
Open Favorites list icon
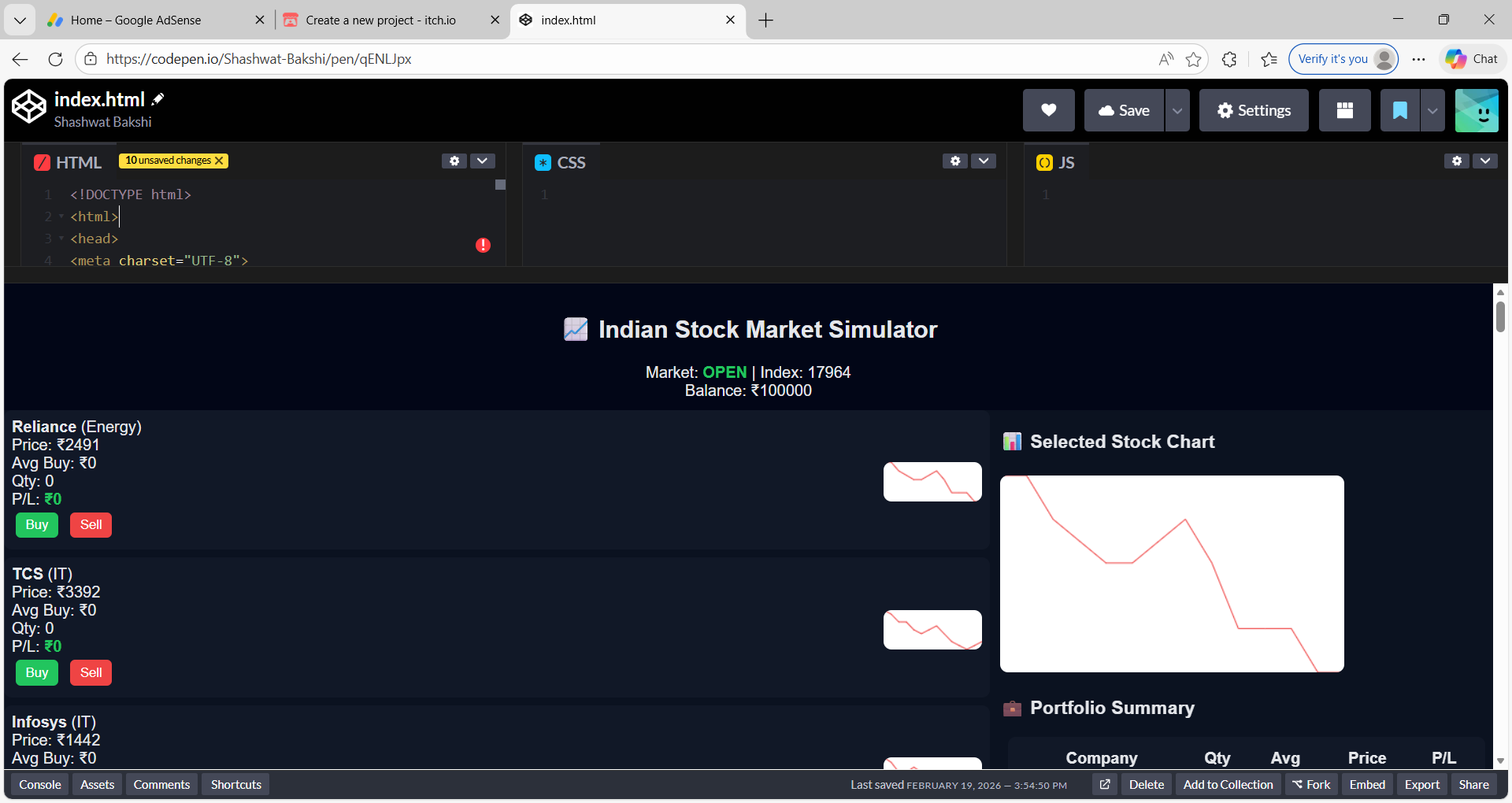pyautogui.click(x=1269, y=59)
